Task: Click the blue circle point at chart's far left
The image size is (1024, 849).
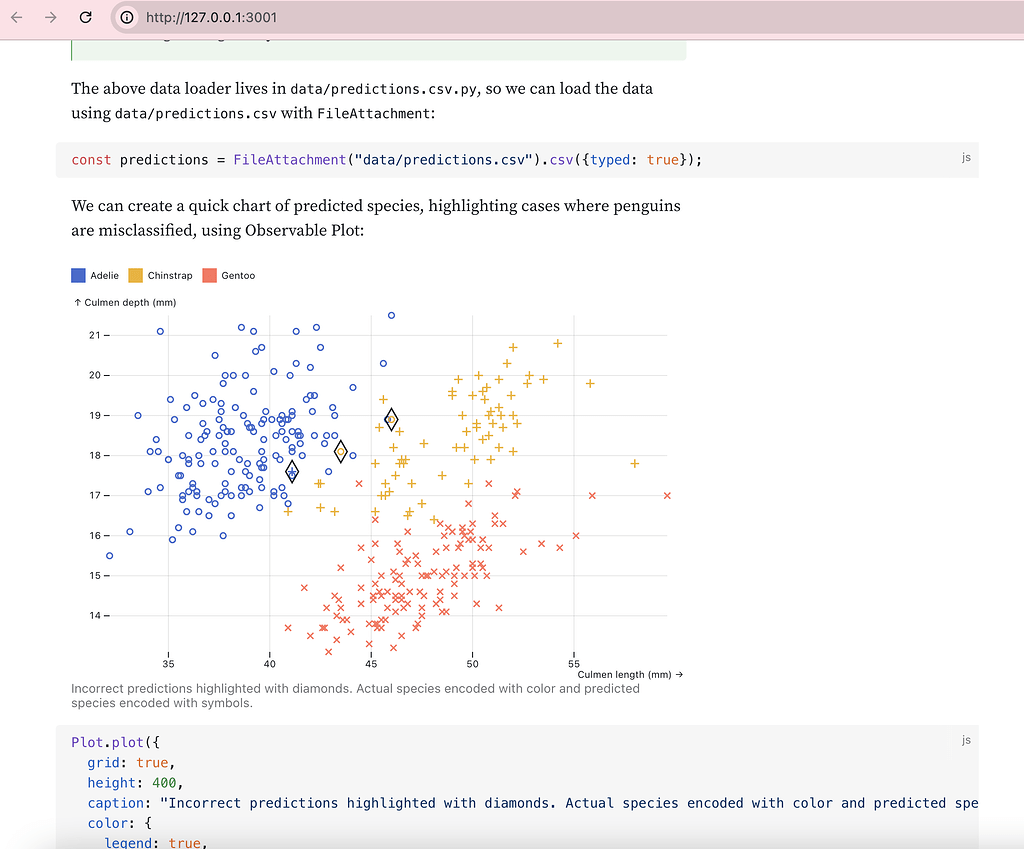Action: click(110, 556)
